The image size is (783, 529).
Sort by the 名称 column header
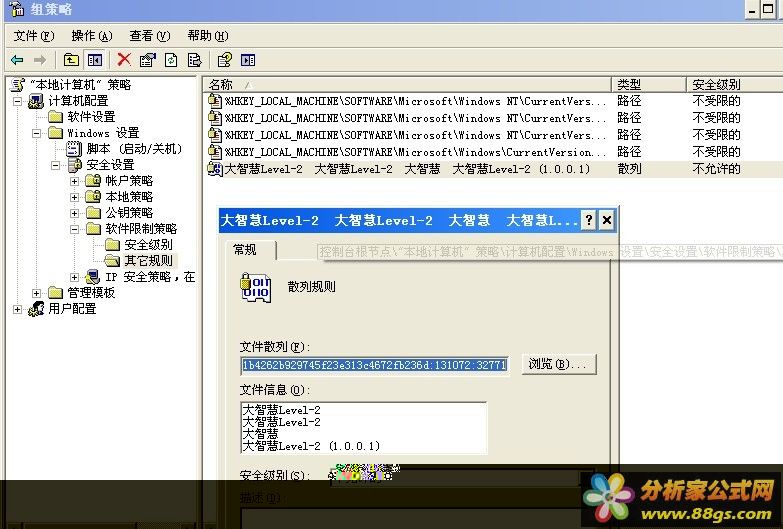click(x=406, y=84)
